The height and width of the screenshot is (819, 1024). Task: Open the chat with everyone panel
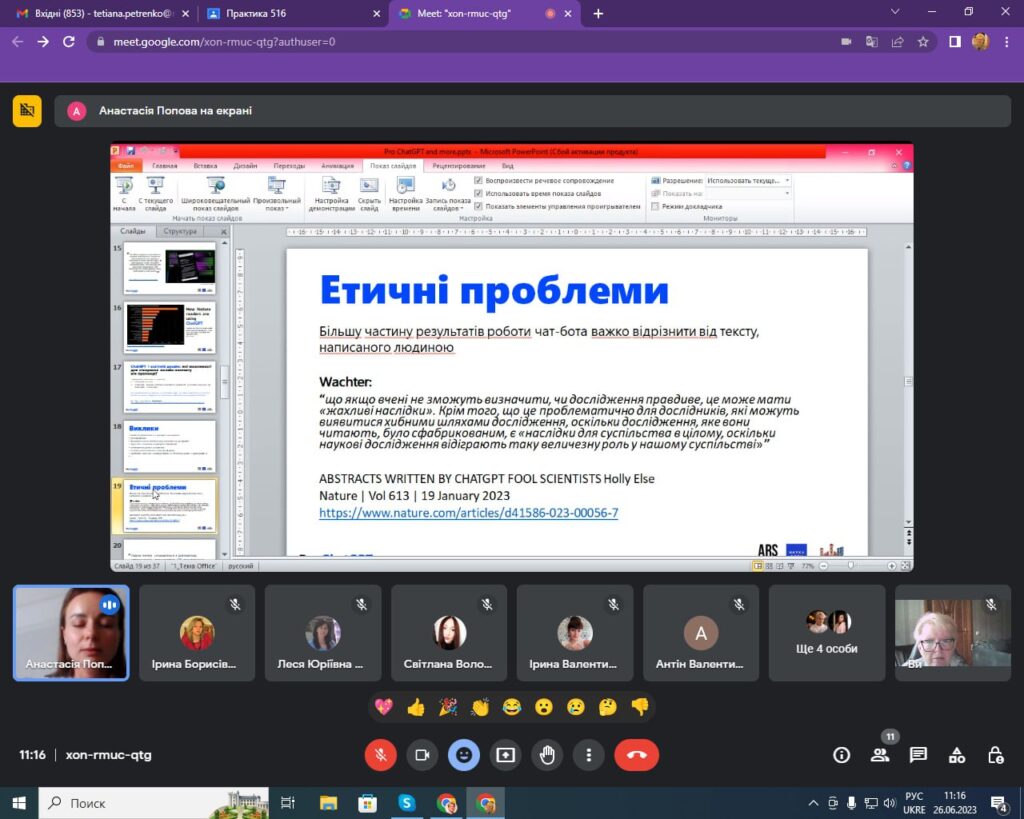click(918, 755)
